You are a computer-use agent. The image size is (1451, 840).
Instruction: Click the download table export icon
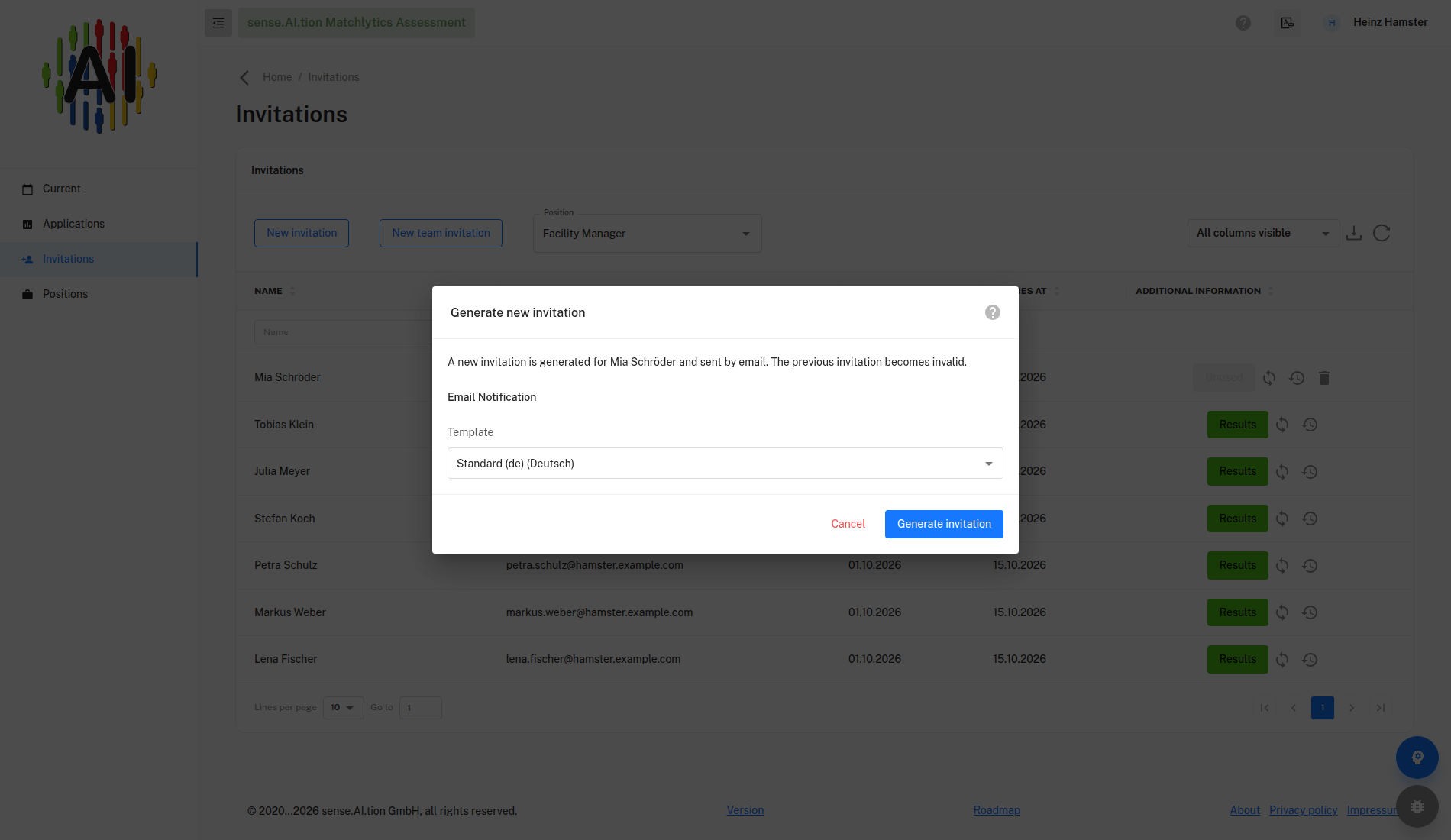(x=1354, y=233)
